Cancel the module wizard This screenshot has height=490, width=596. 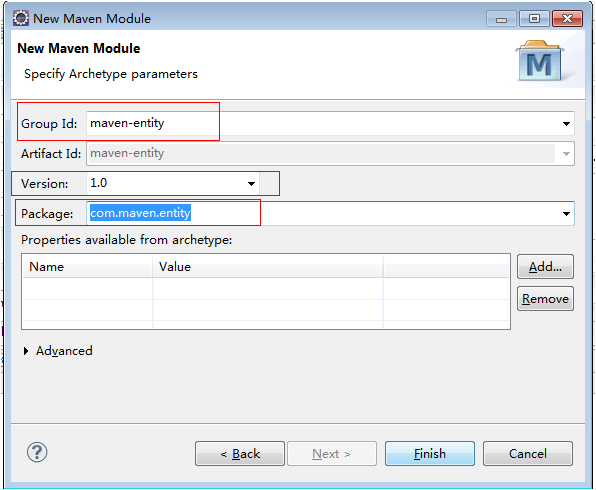tap(528, 454)
